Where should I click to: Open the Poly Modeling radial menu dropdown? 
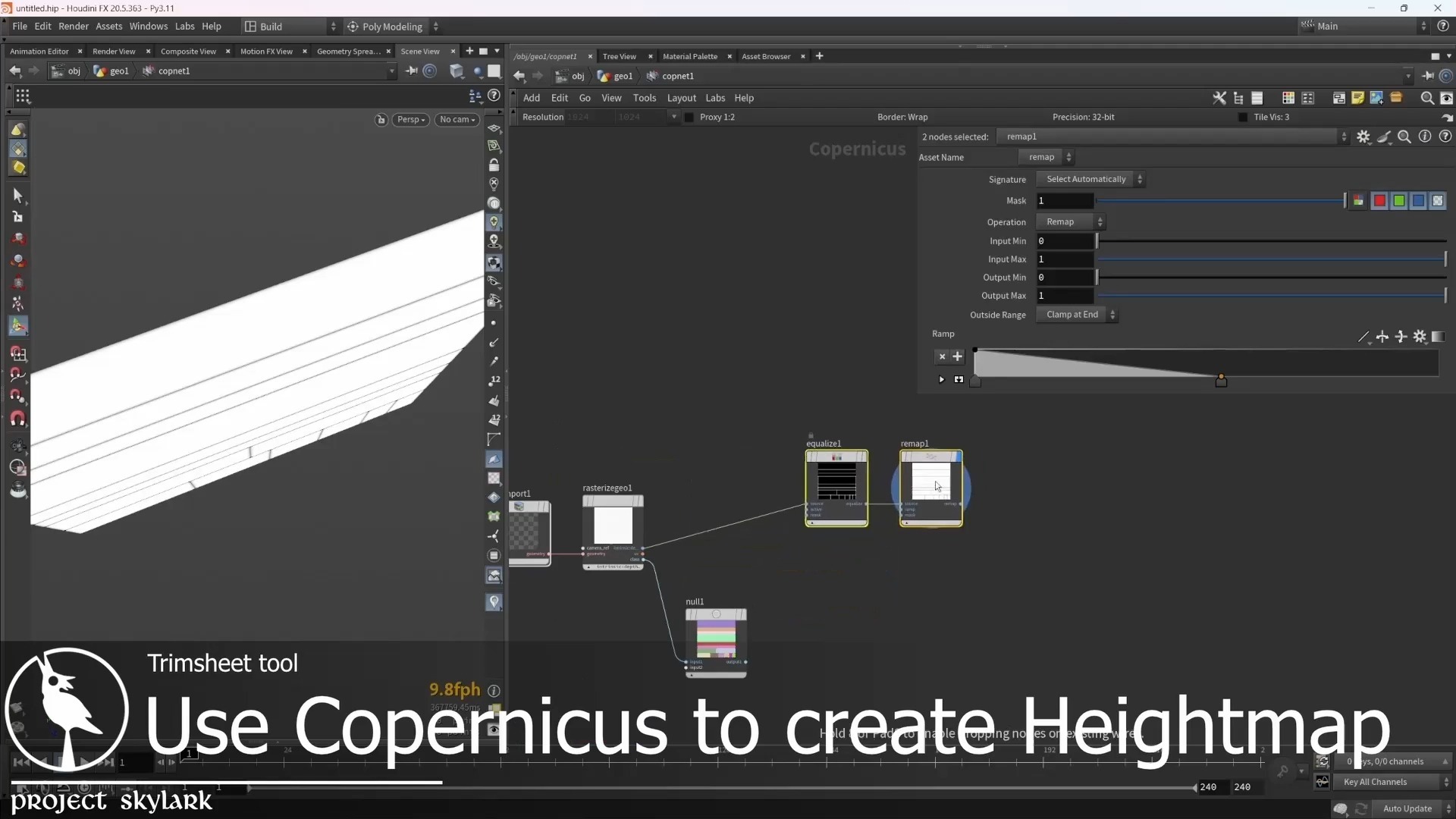point(393,27)
